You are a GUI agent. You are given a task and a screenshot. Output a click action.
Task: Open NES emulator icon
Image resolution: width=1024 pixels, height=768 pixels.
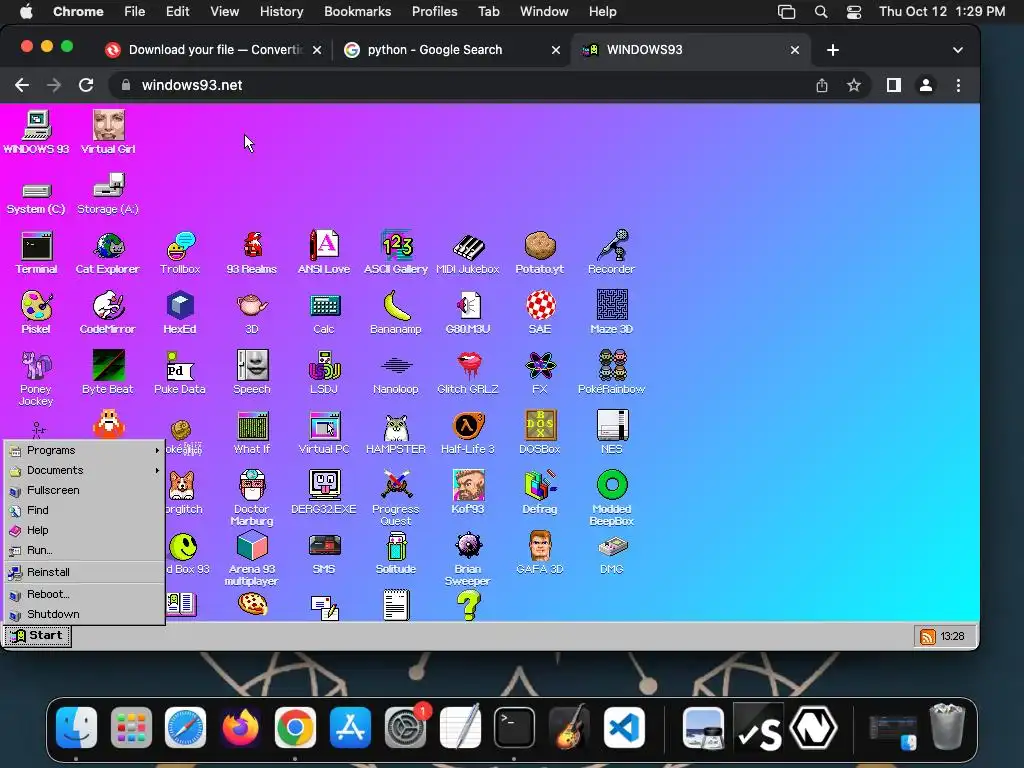(612, 433)
